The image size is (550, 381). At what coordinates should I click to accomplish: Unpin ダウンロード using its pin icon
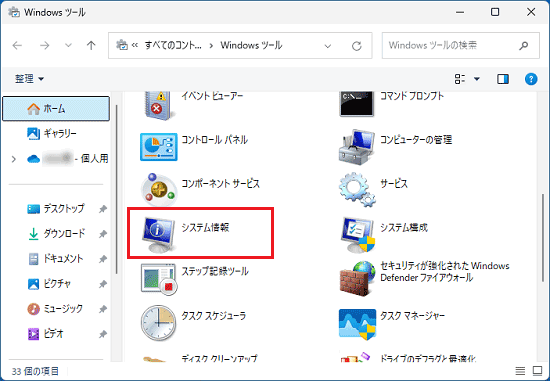pyautogui.click(x=102, y=234)
